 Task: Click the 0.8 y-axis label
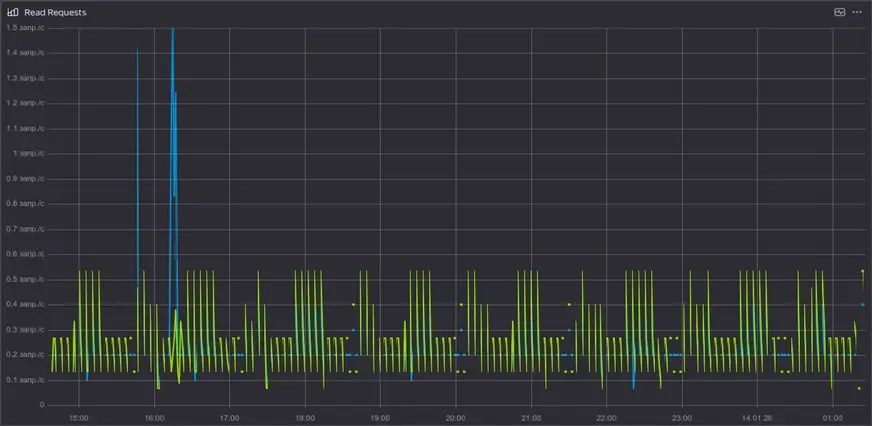click(26, 204)
